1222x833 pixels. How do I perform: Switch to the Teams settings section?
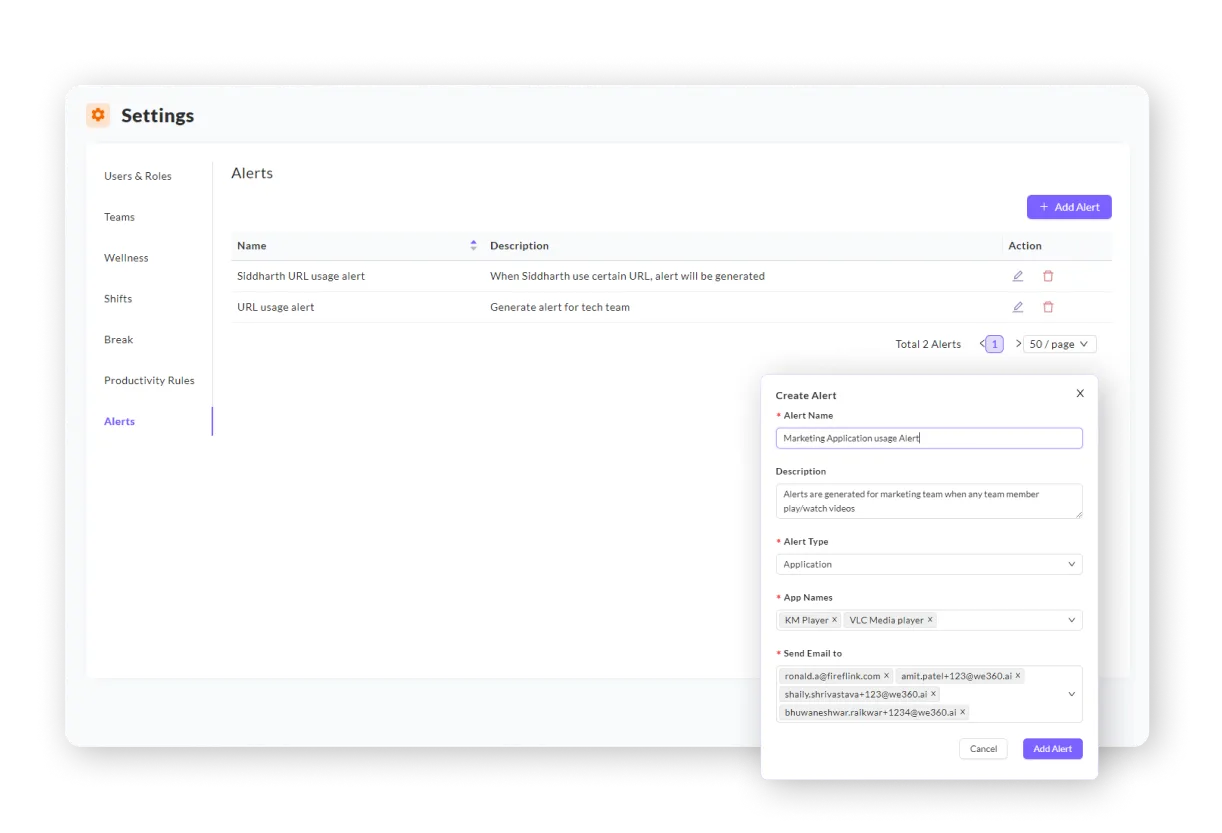click(119, 217)
